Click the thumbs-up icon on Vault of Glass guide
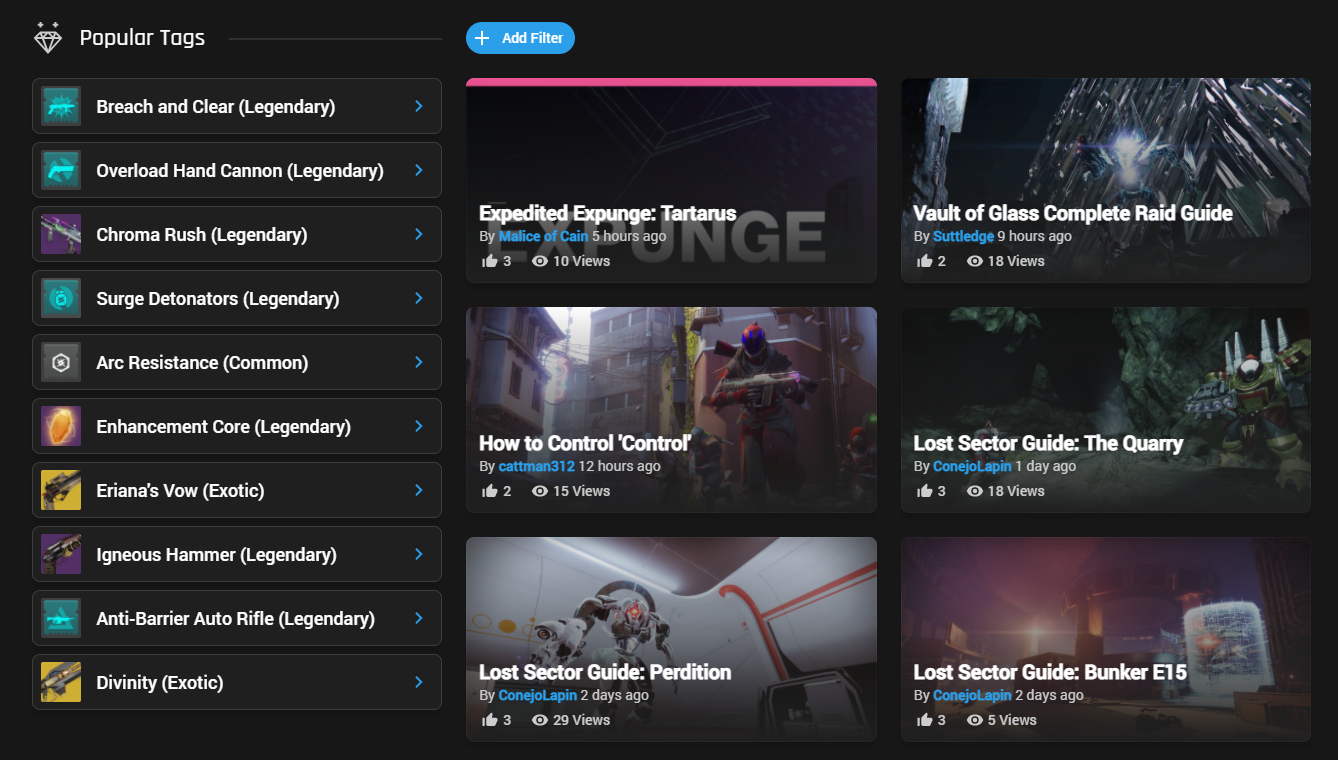This screenshot has width=1338, height=760. pyautogui.click(x=925, y=261)
